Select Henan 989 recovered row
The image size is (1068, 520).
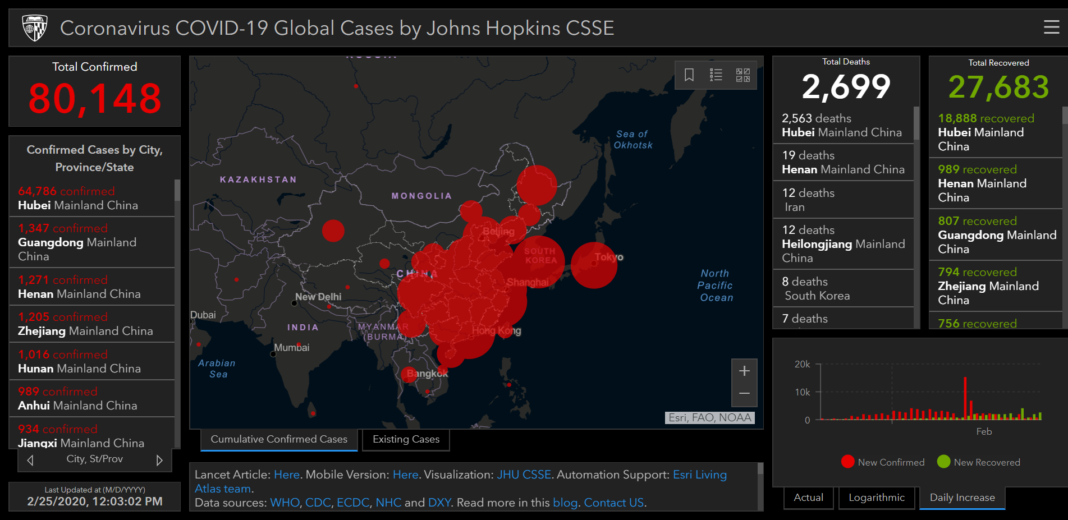coord(995,183)
